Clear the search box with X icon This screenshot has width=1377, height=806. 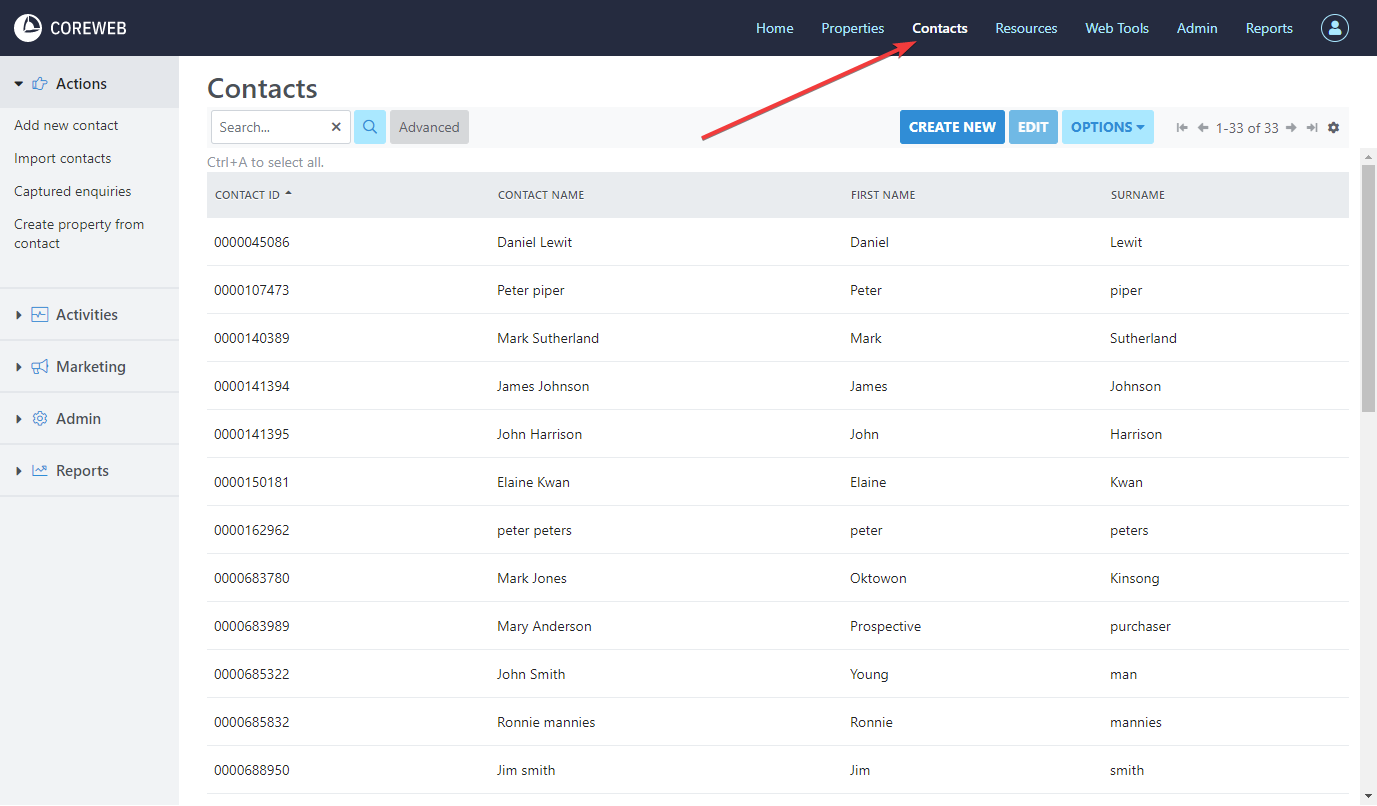click(336, 127)
